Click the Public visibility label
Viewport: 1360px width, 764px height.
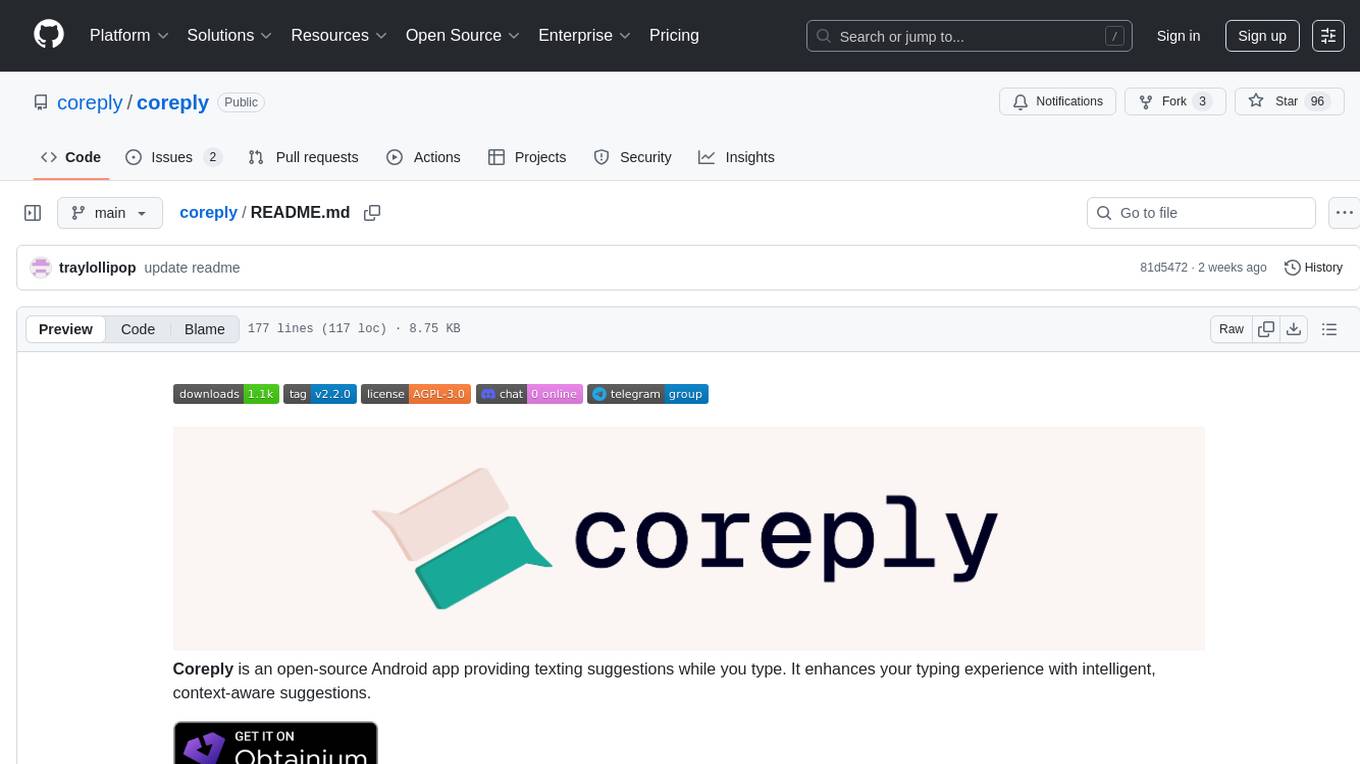[x=241, y=102]
